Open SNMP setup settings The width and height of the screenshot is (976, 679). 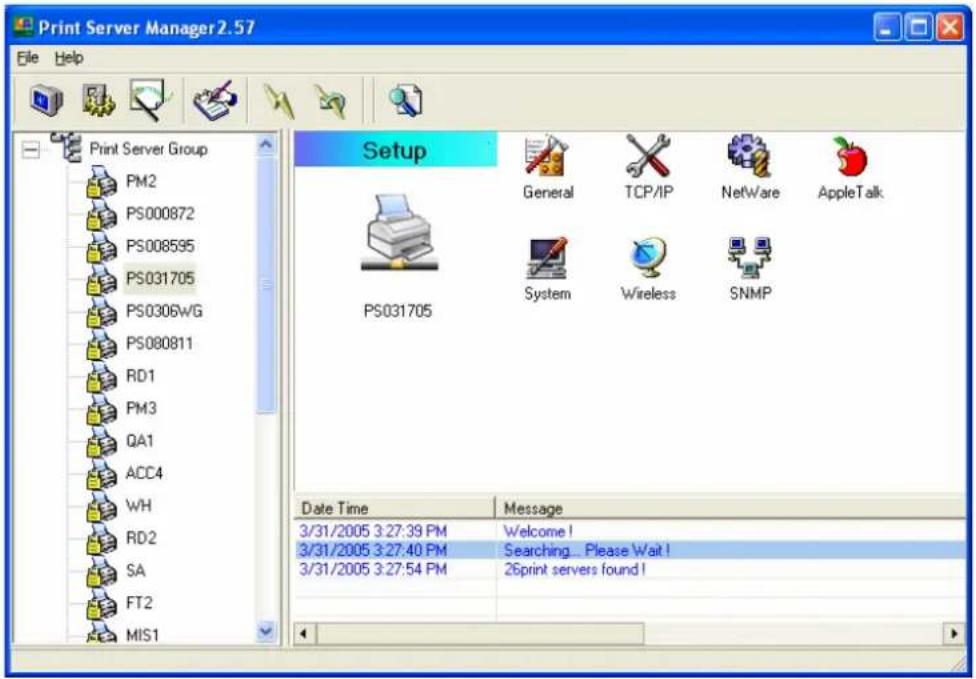(750, 269)
